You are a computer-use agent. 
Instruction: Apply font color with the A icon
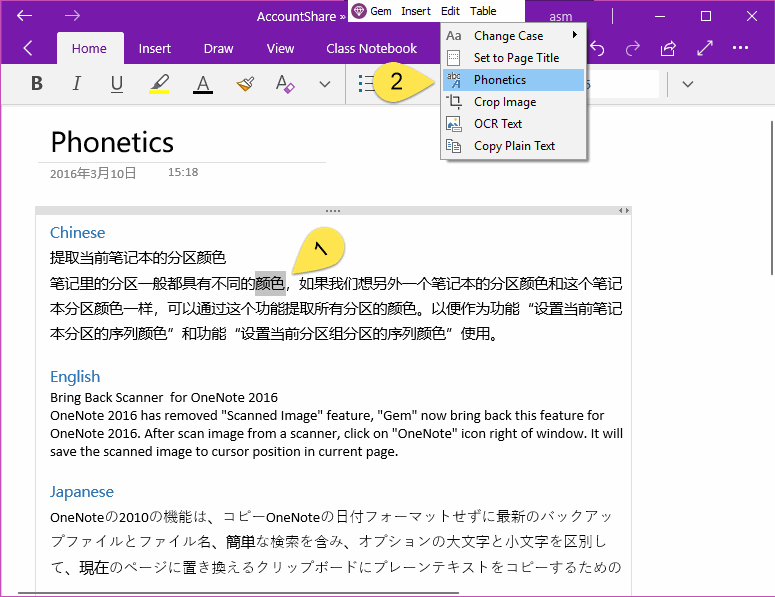point(203,84)
